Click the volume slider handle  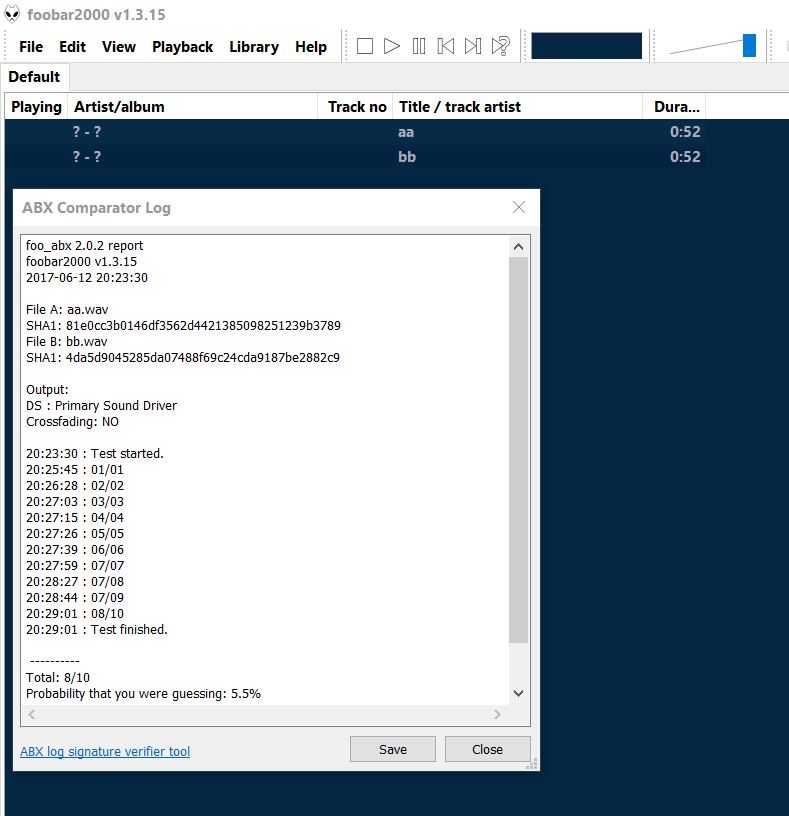pos(749,46)
